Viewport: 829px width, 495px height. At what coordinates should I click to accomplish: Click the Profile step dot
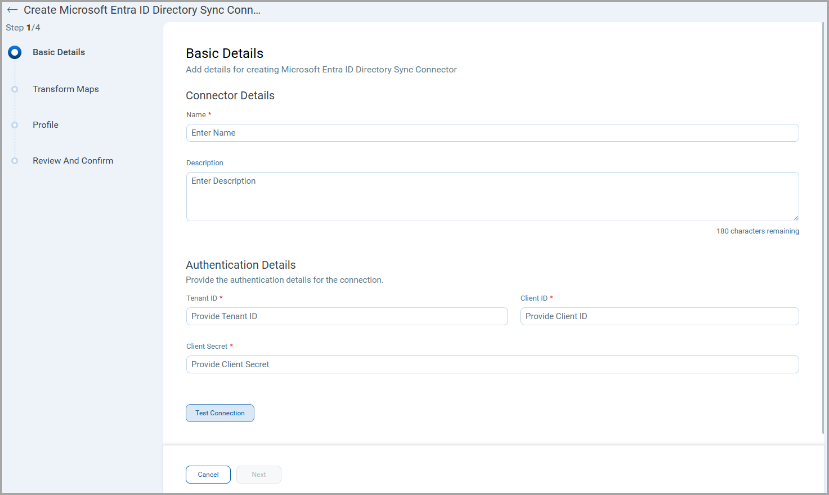[x=14, y=125]
